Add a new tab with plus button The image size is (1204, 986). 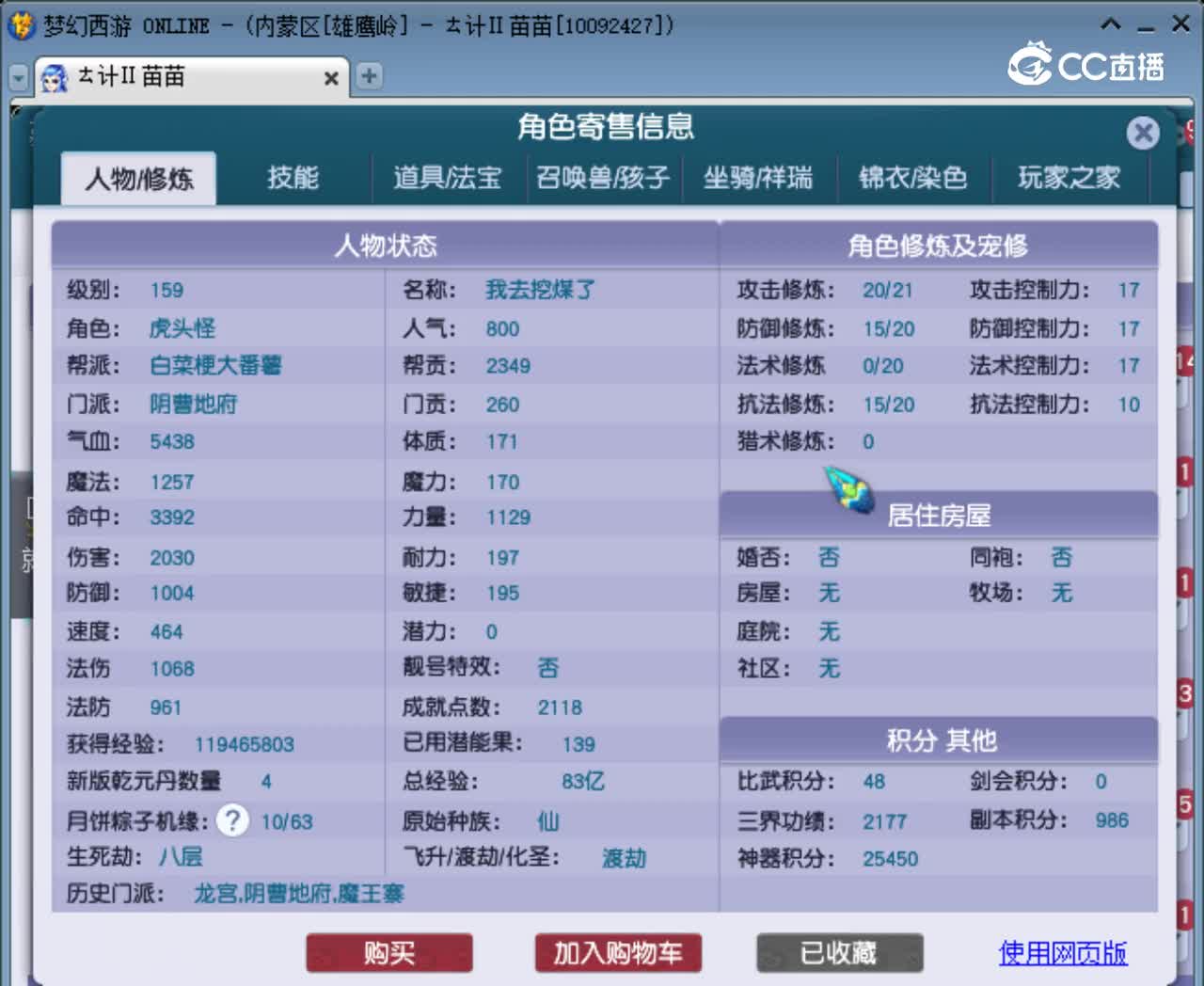pyautogui.click(x=370, y=76)
